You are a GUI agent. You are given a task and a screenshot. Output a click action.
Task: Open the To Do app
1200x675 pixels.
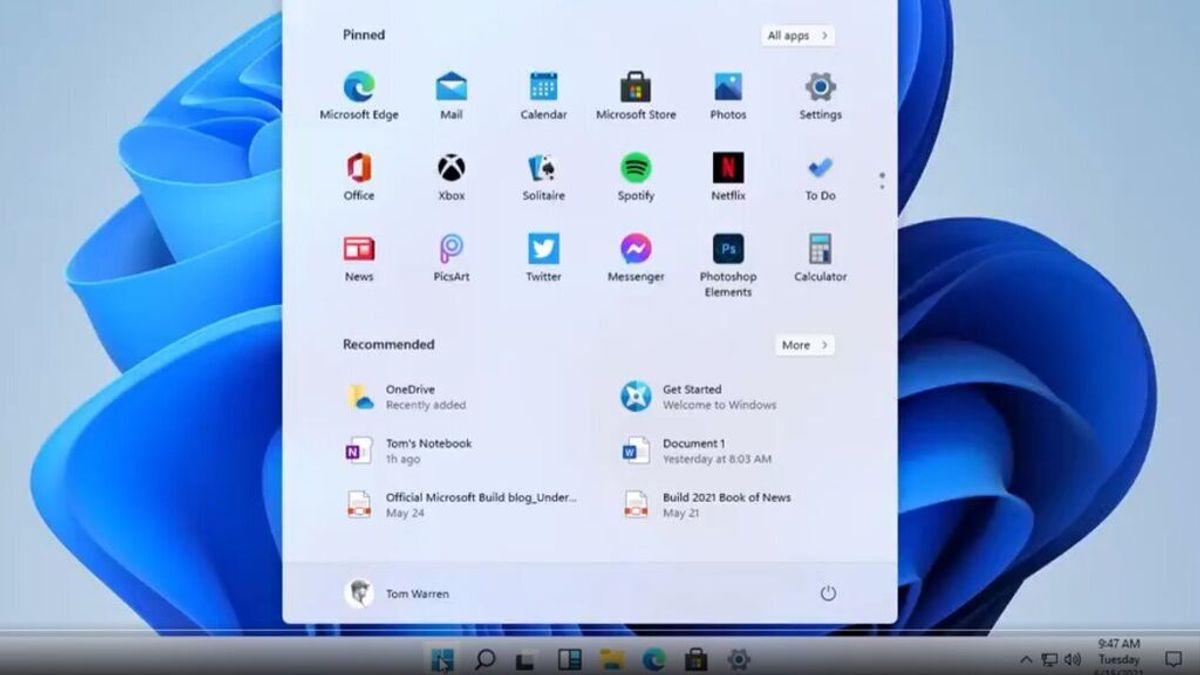(820, 177)
